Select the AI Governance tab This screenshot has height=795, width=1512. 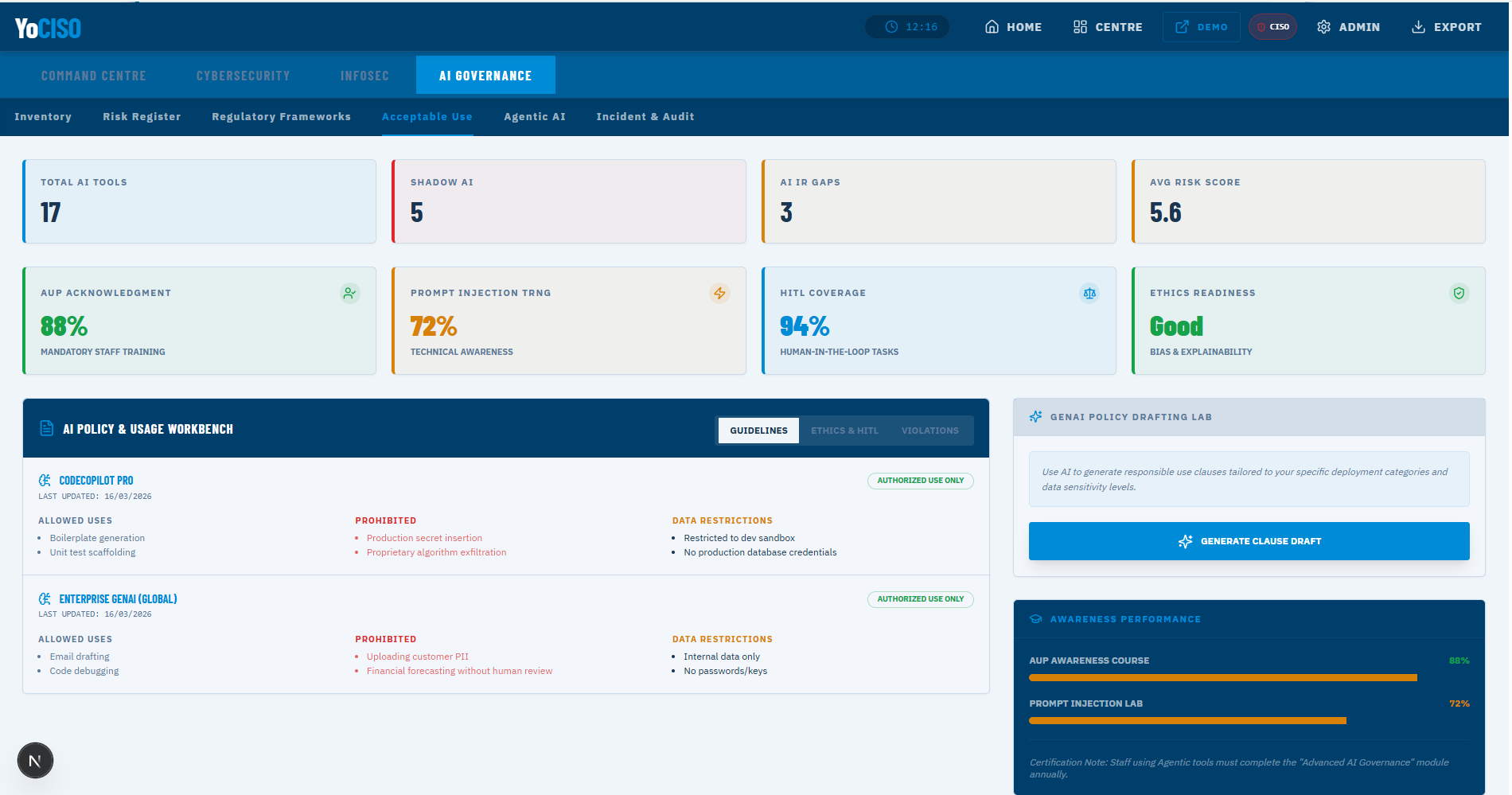tap(485, 76)
